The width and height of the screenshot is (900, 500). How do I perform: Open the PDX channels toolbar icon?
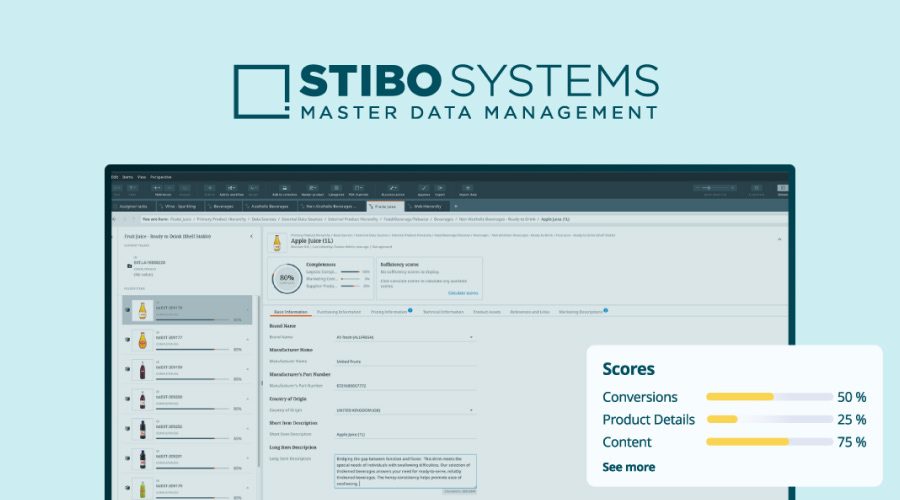[358, 190]
